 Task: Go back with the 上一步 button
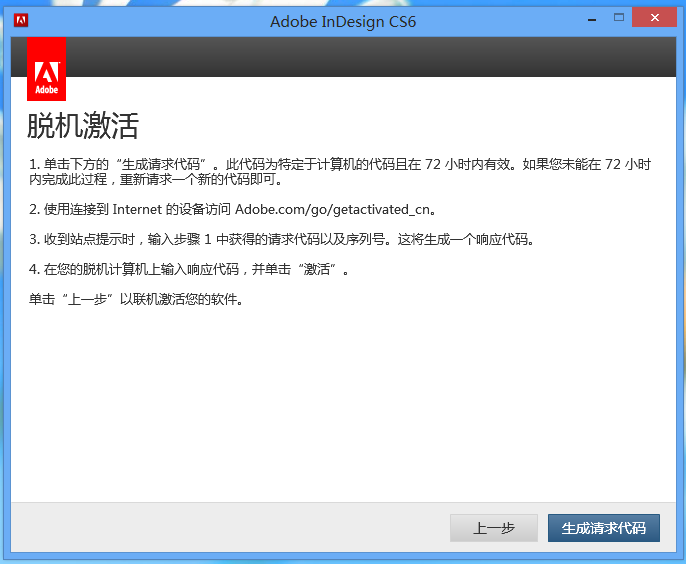coord(494,528)
